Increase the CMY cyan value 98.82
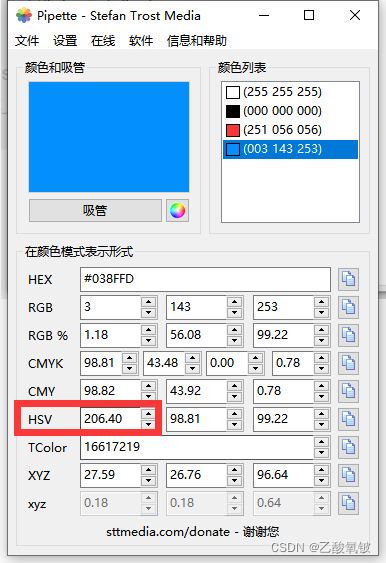The width and height of the screenshot is (386, 563). click(148, 386)
